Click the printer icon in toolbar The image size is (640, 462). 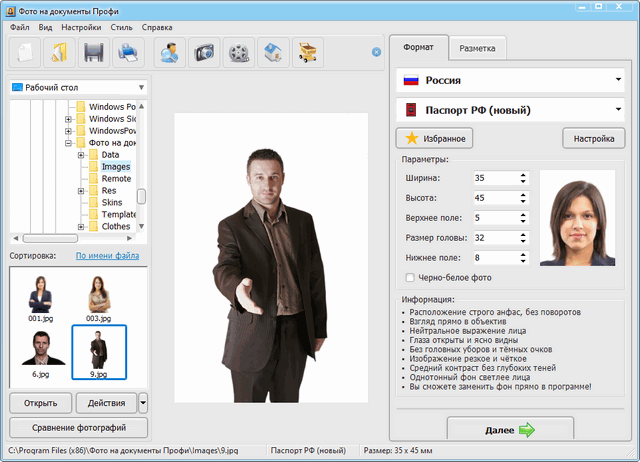[x=128, y=52]
